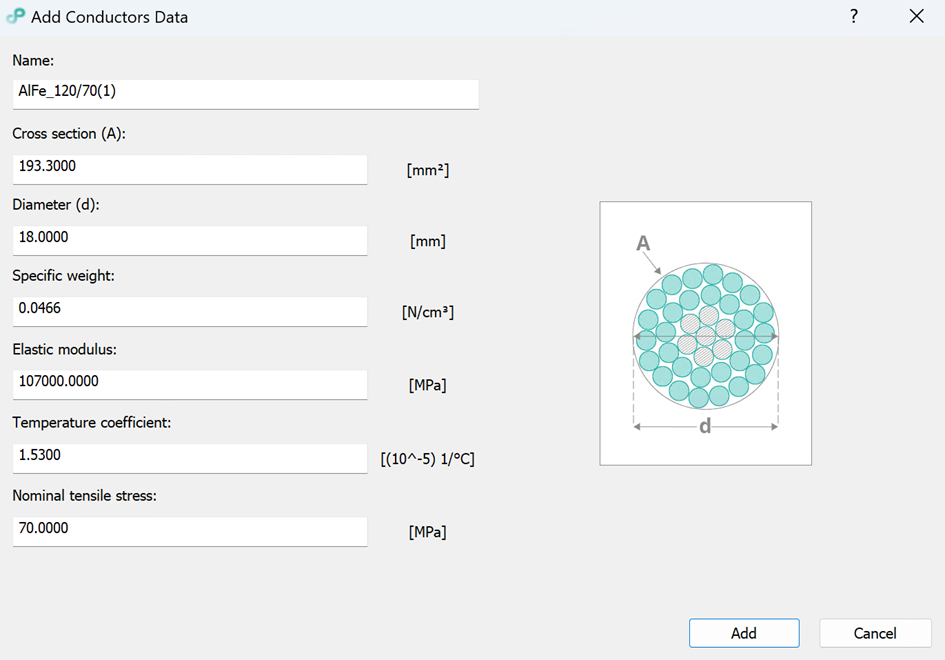Click the [(10^-5) 1/°C] unit label
This screenshot has height=660, width=945.
pyautogui.click(x=427, y=459)
